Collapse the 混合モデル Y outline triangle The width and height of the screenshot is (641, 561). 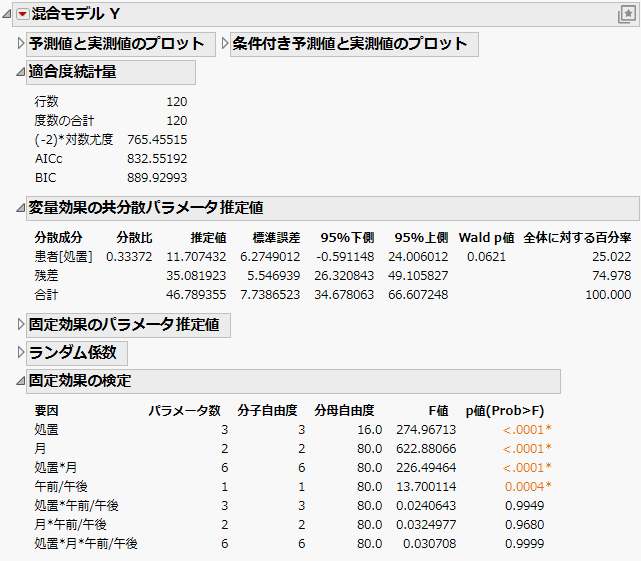point(7,14)
